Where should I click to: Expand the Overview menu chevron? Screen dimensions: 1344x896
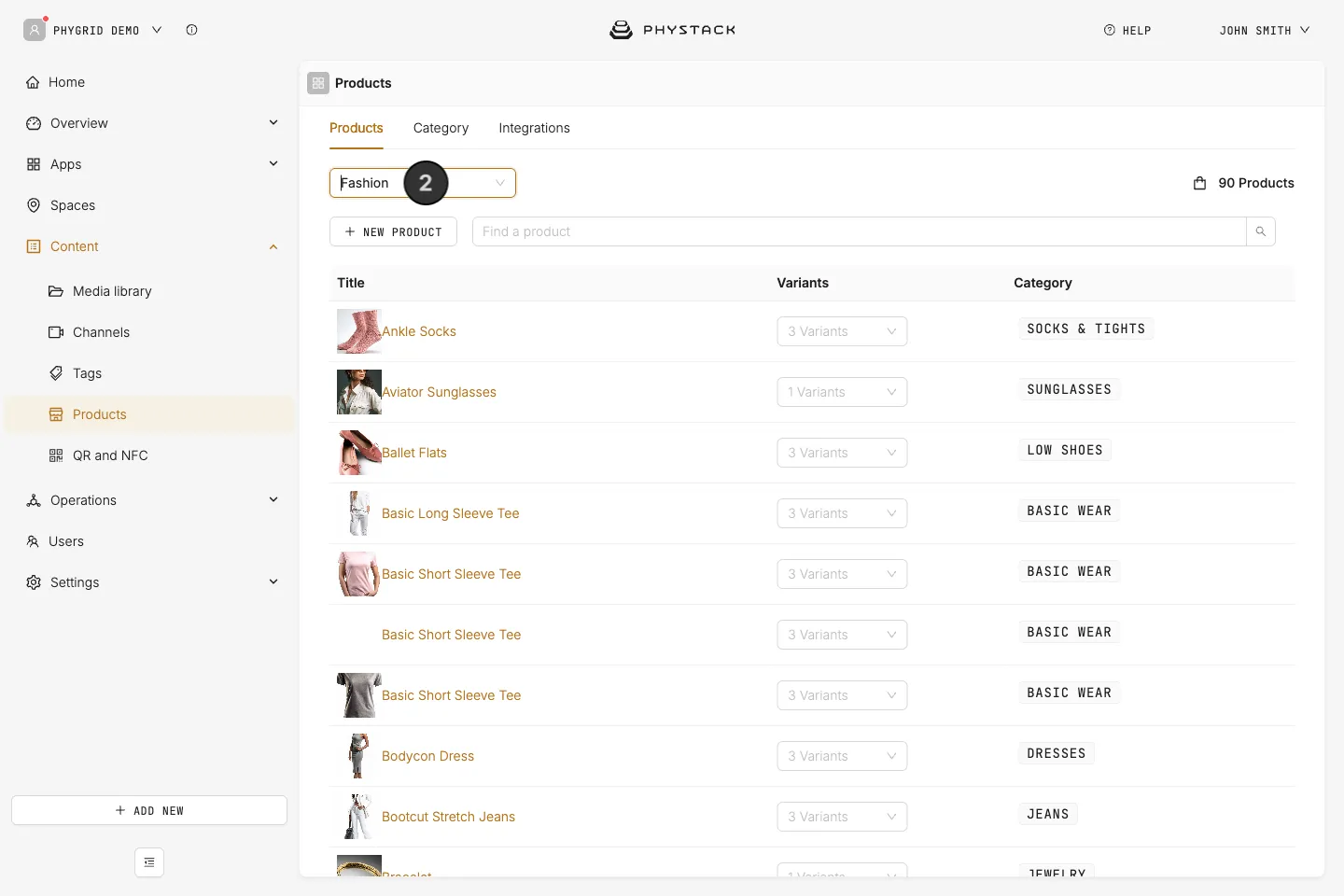(x=273, y=122)
